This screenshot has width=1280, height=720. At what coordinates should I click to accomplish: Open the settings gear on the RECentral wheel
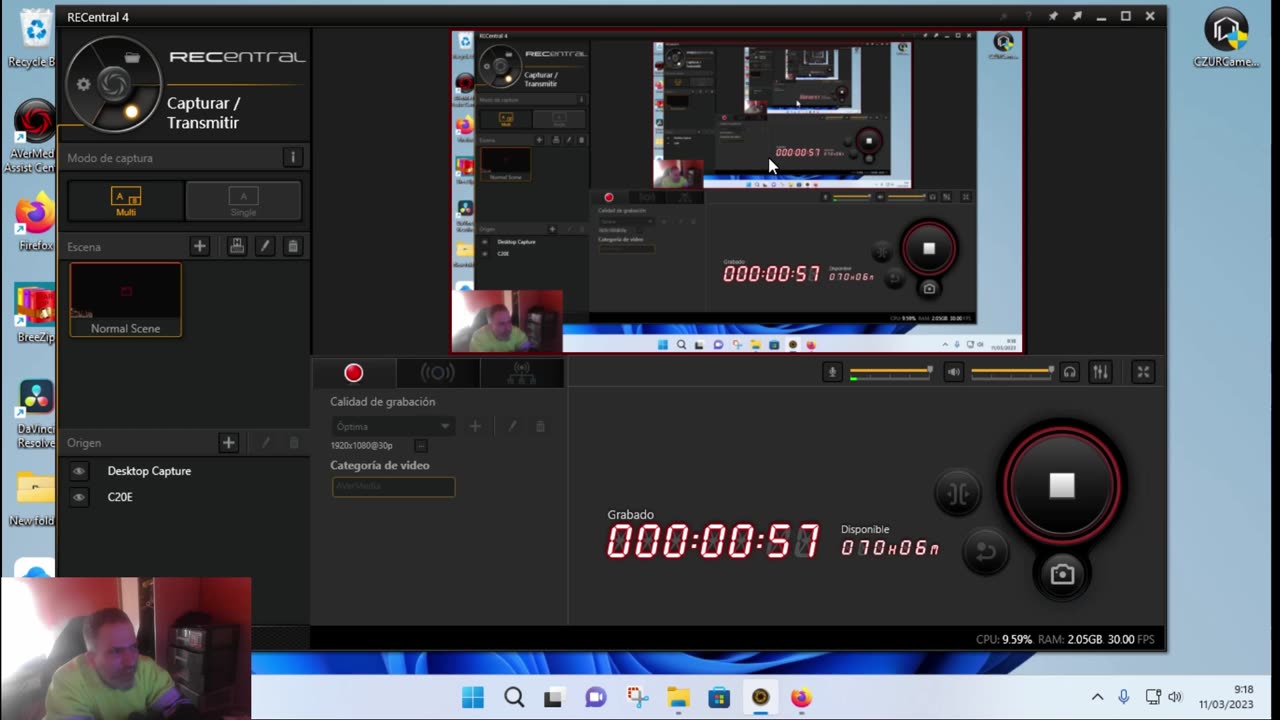point(84,85)
